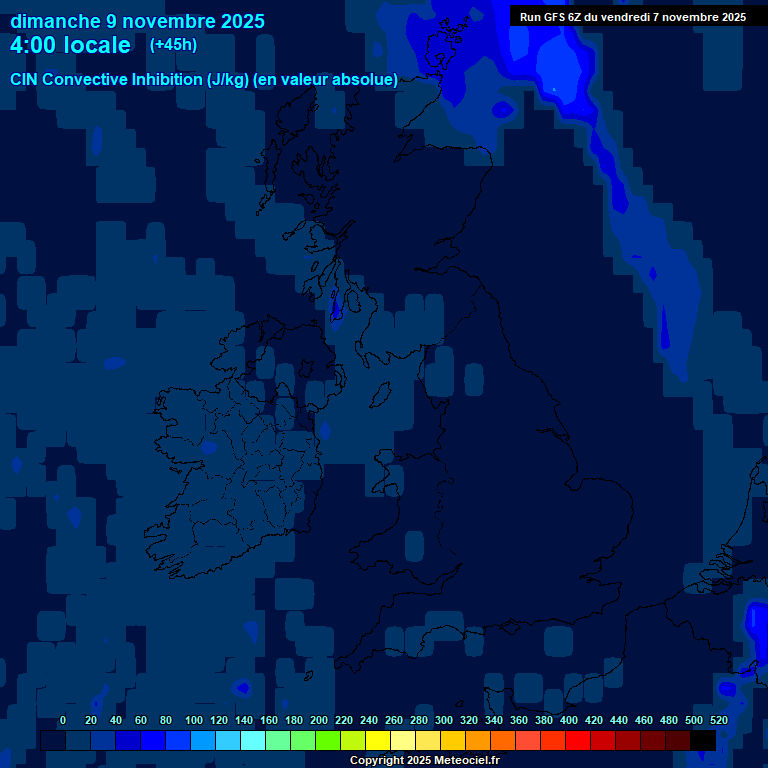Click the 520 scale label

(x=718, y=720)
